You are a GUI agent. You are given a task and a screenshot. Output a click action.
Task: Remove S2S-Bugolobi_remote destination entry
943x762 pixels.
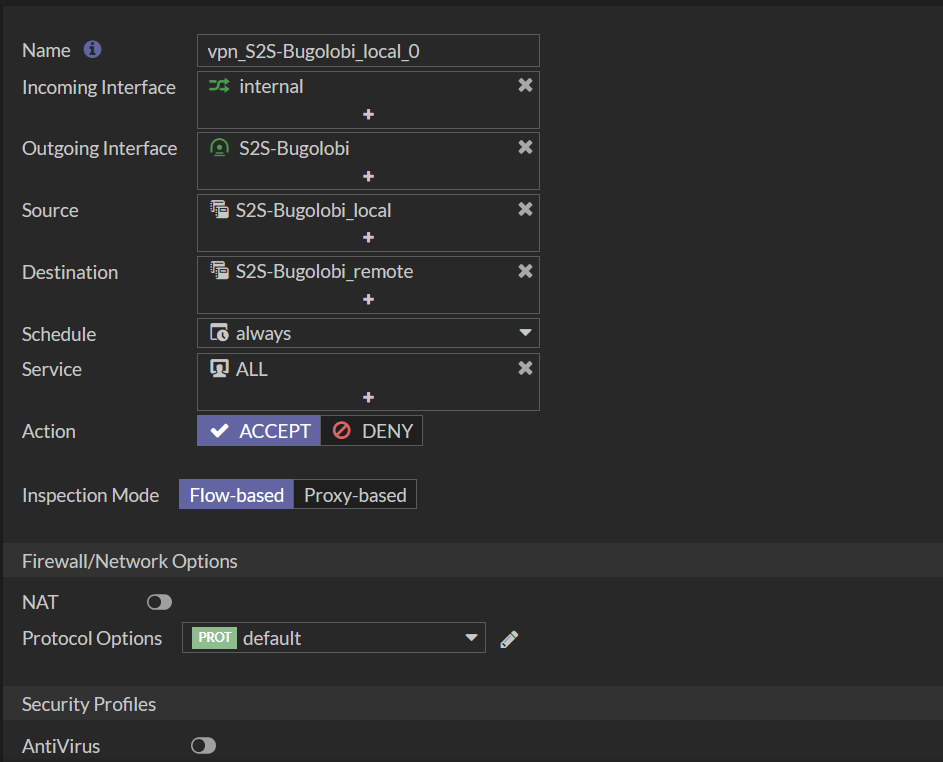(x=525, y=271)
